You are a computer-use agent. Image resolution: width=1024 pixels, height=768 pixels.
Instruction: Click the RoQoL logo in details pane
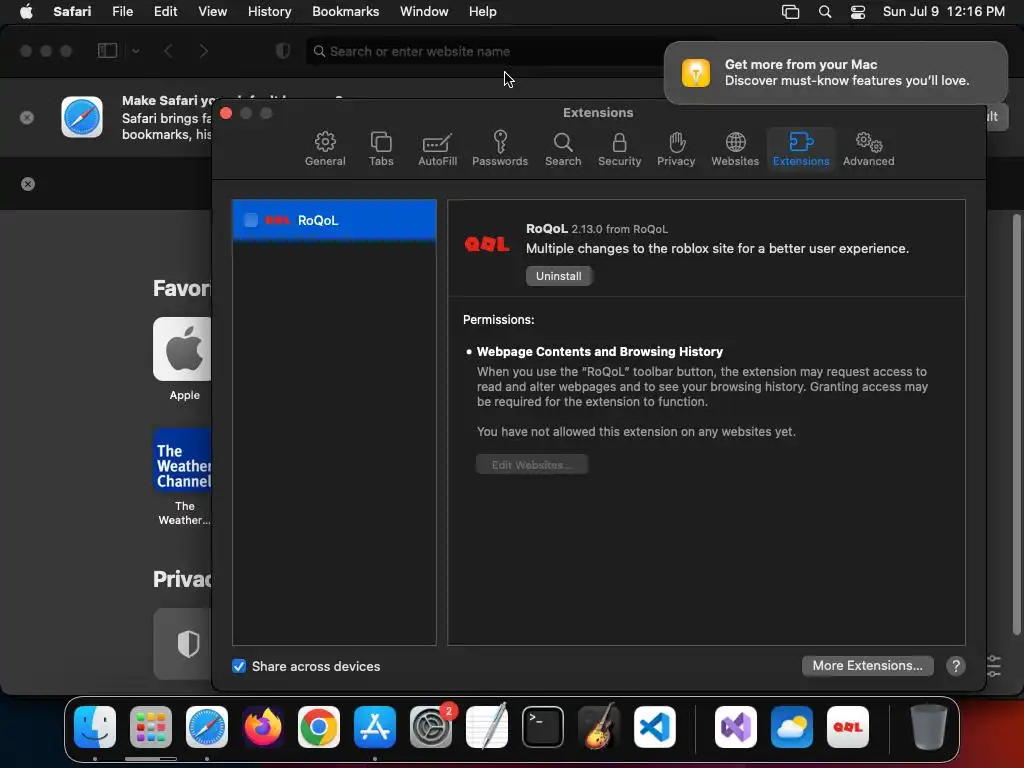pyautogui.click(x=487, y=244)
